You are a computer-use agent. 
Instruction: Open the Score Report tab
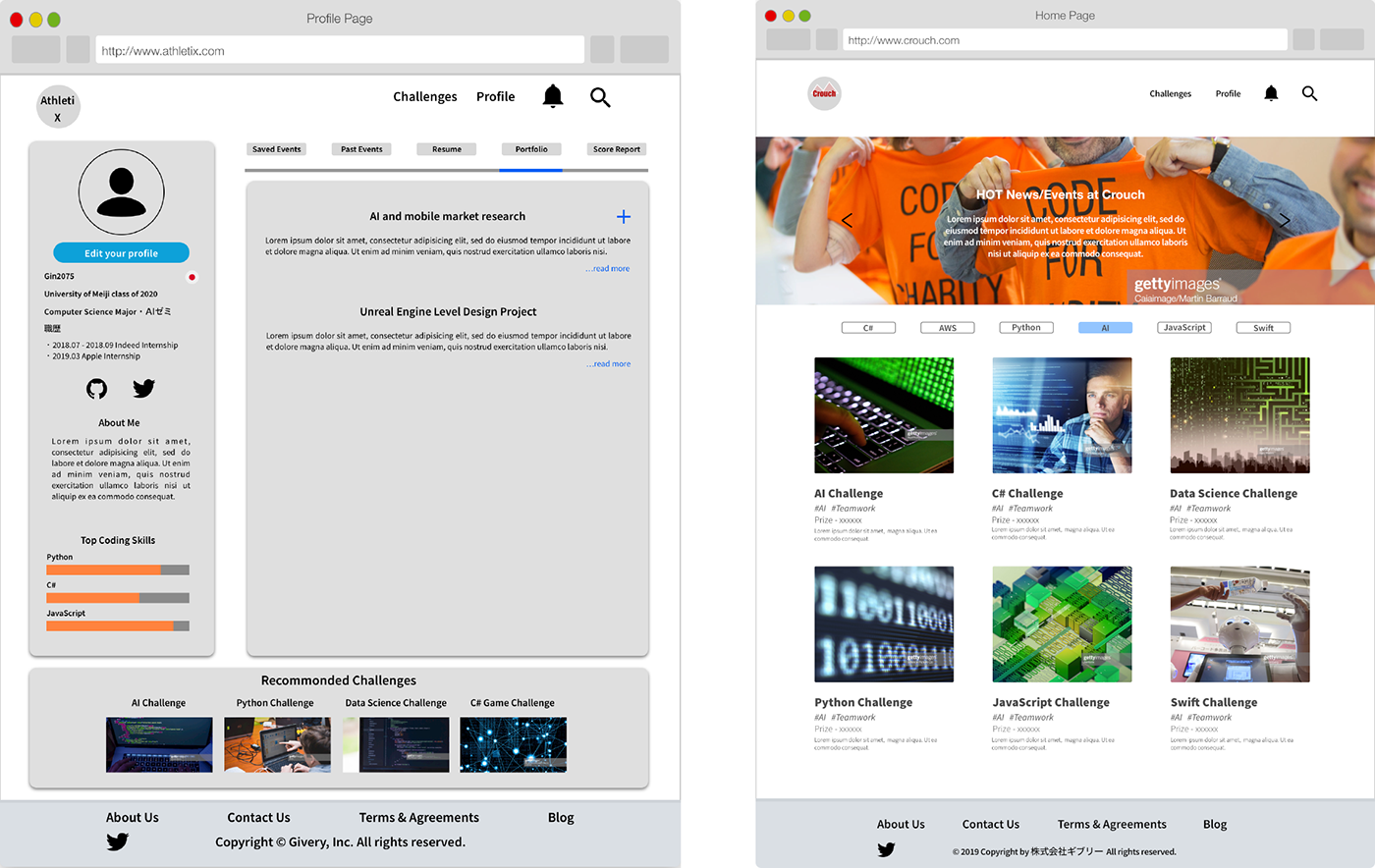617,149
